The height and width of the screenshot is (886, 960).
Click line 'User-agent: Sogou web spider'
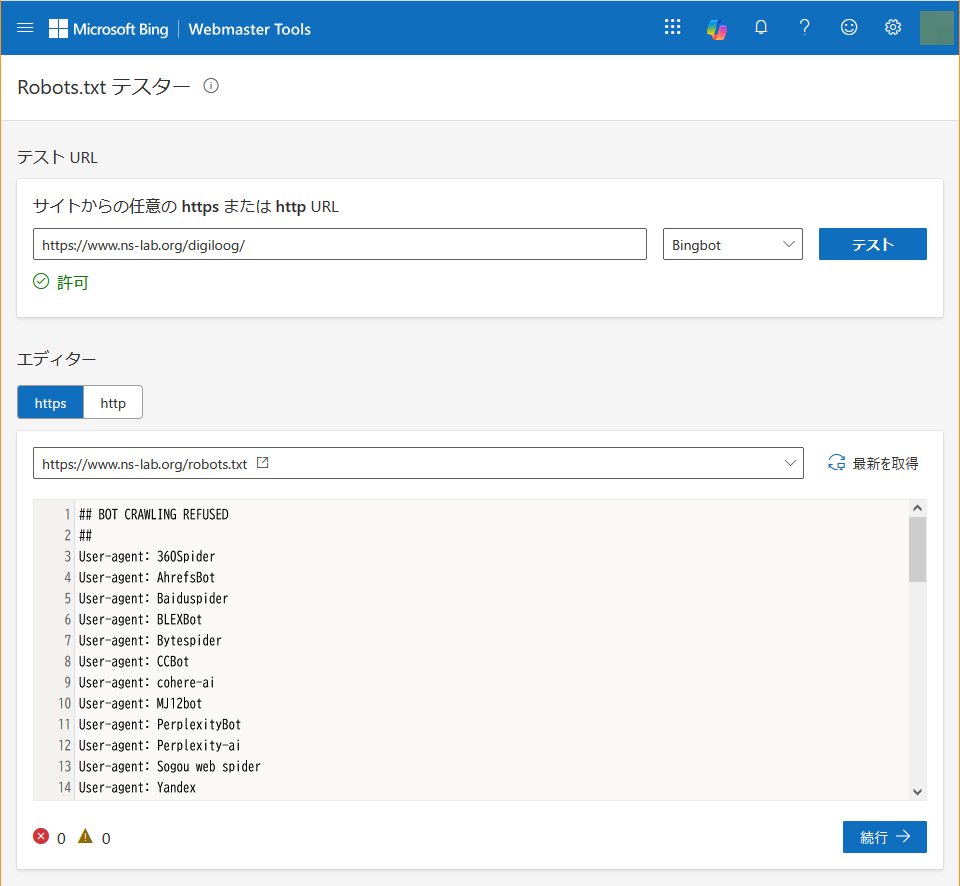click(x=170, y=767)
